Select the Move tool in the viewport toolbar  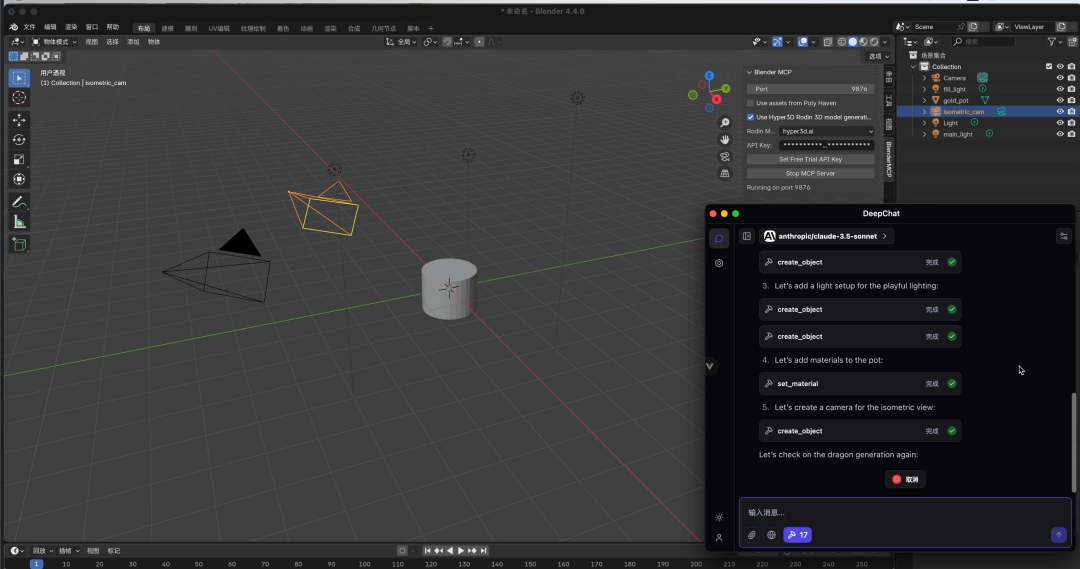coord(19,119)
